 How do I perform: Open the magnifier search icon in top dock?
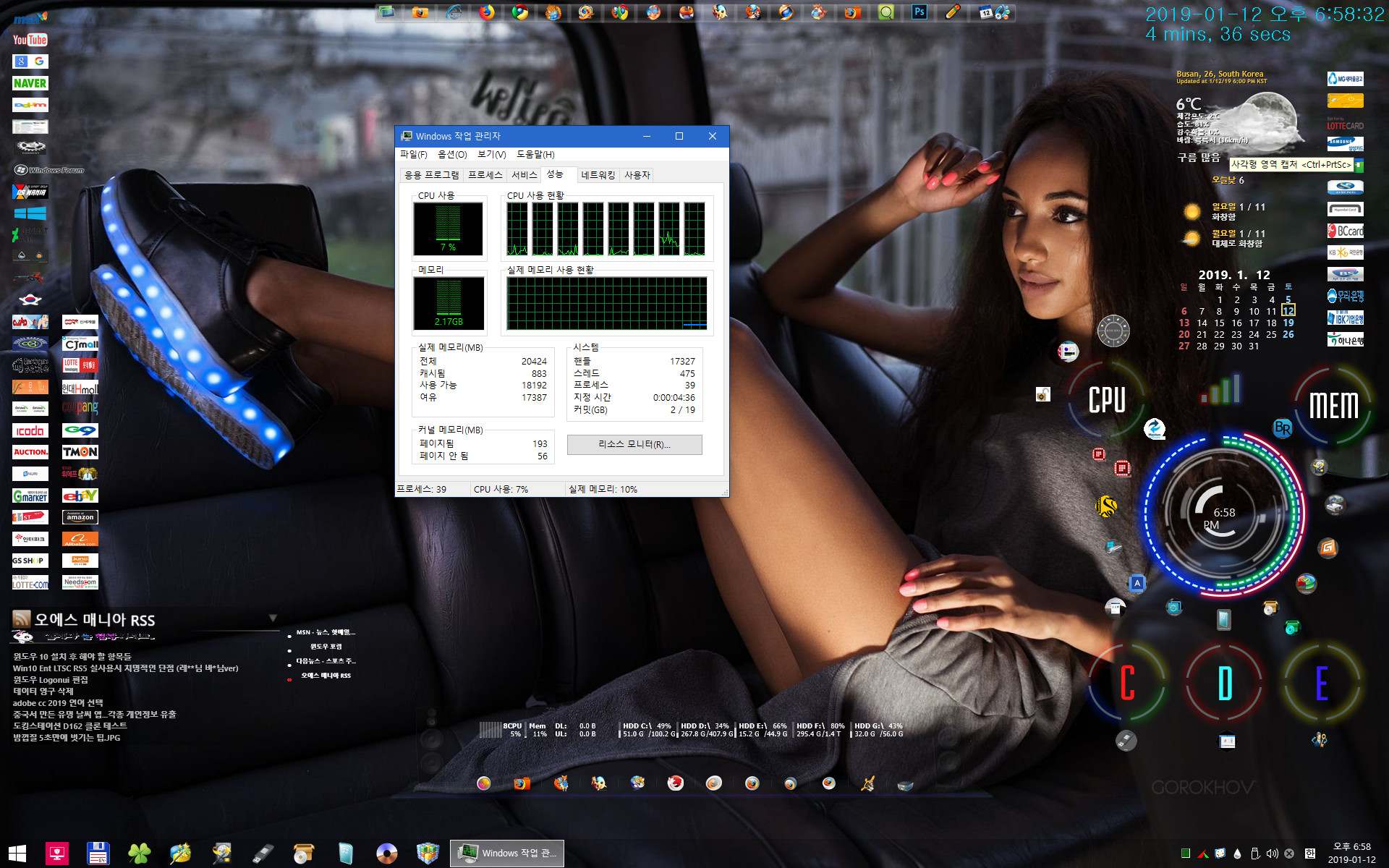(x=886, y=12)
